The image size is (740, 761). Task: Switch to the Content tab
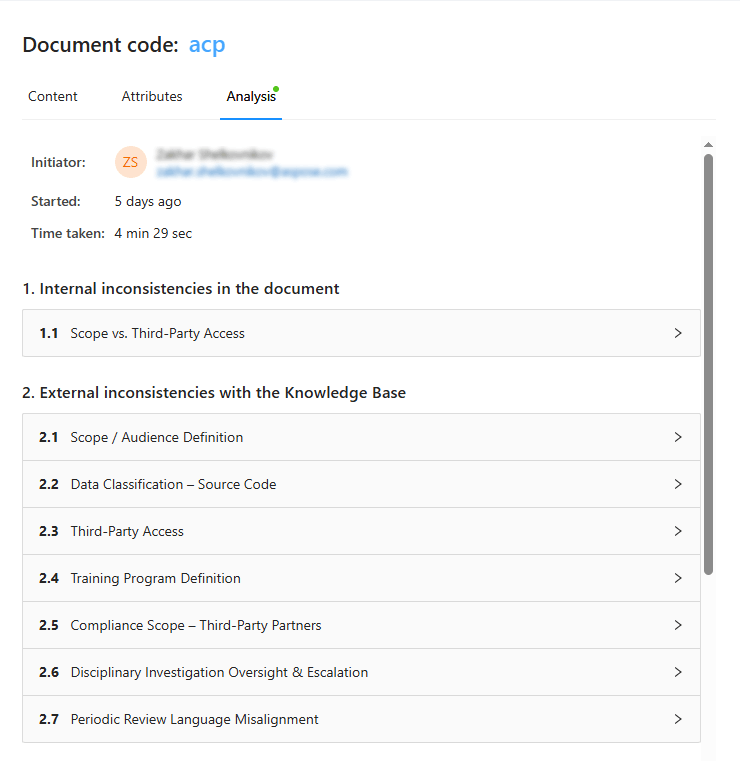[53, 97]
